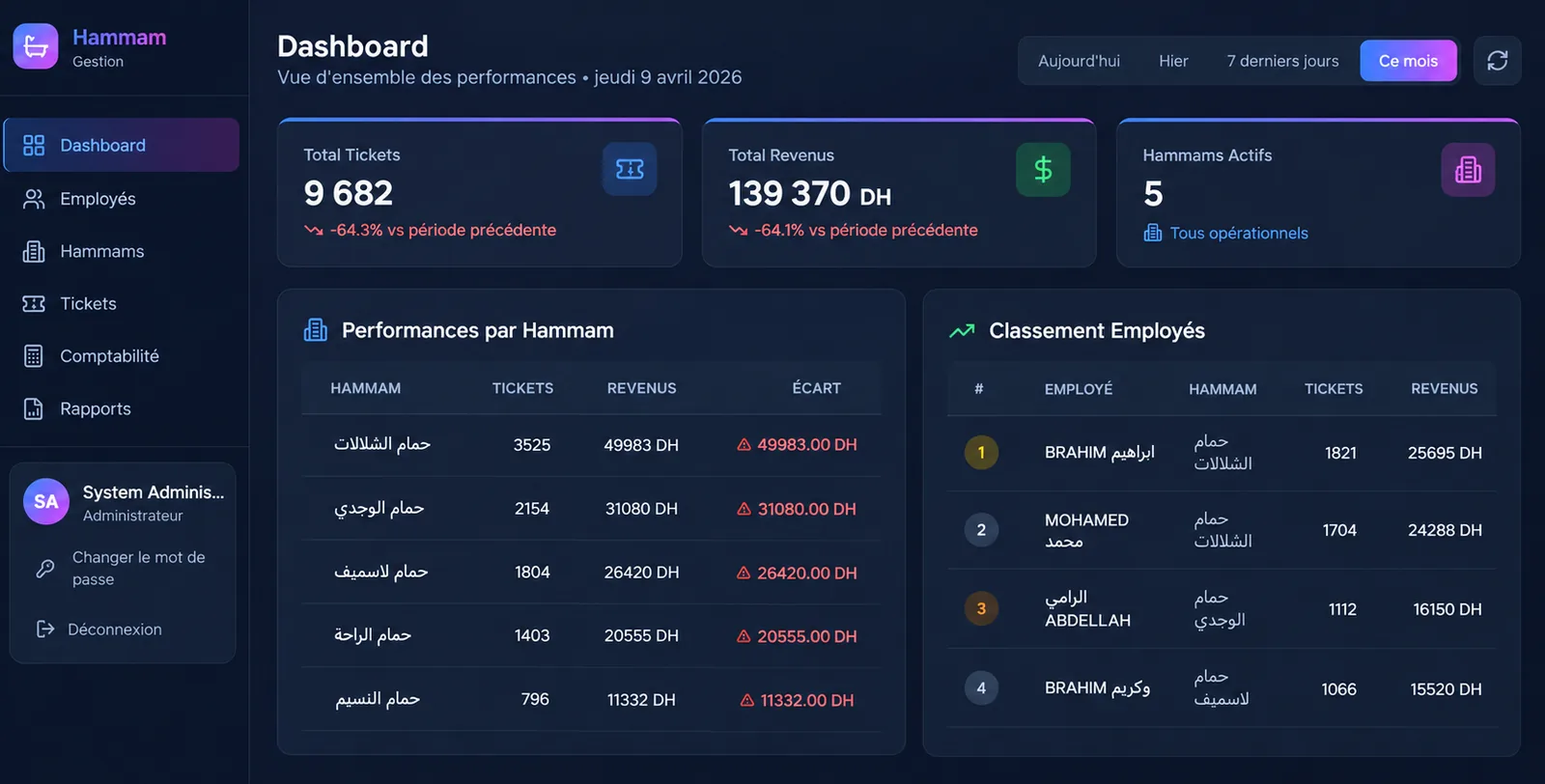Click the Tickets icon in sidebar
Screen dimensions: 1545x784
[34, 303]
